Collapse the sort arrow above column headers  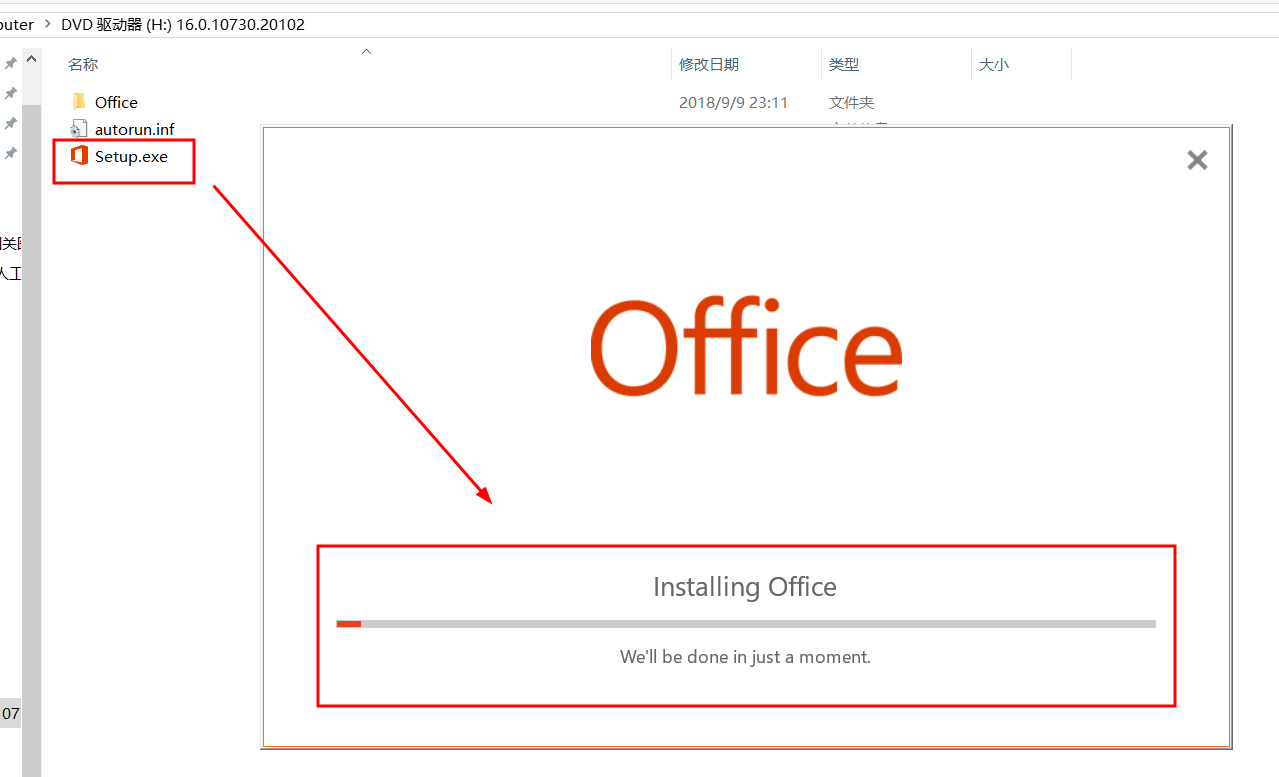pyautogui.click(x=366, y=50)
